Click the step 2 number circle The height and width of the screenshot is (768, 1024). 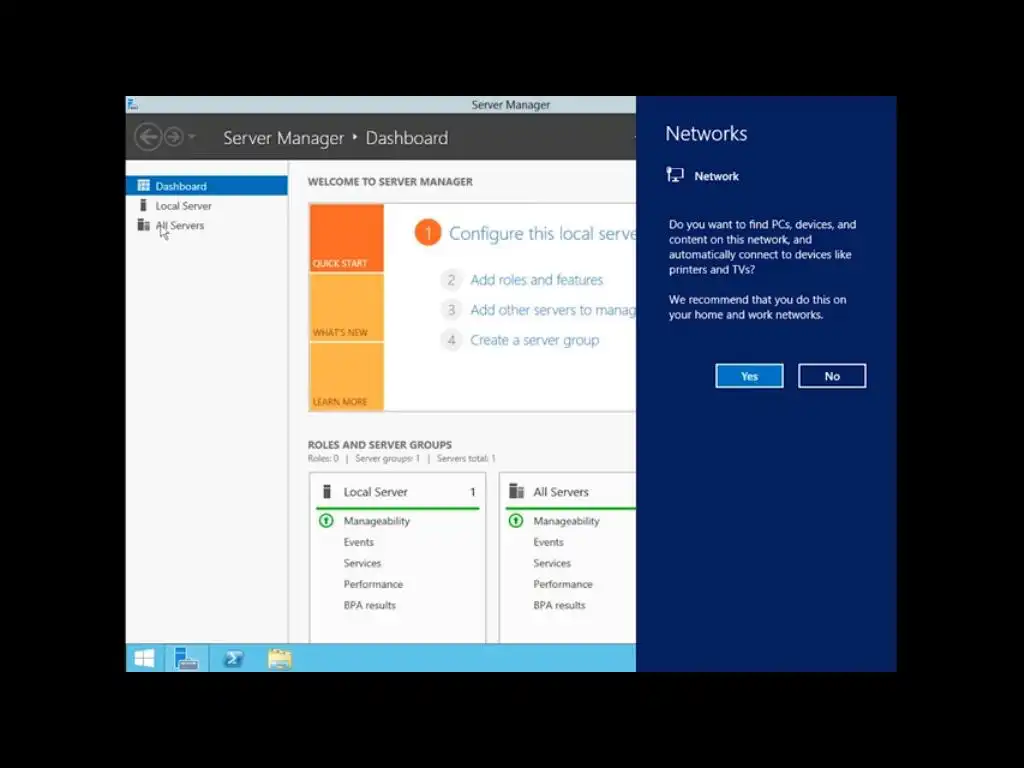451,280
